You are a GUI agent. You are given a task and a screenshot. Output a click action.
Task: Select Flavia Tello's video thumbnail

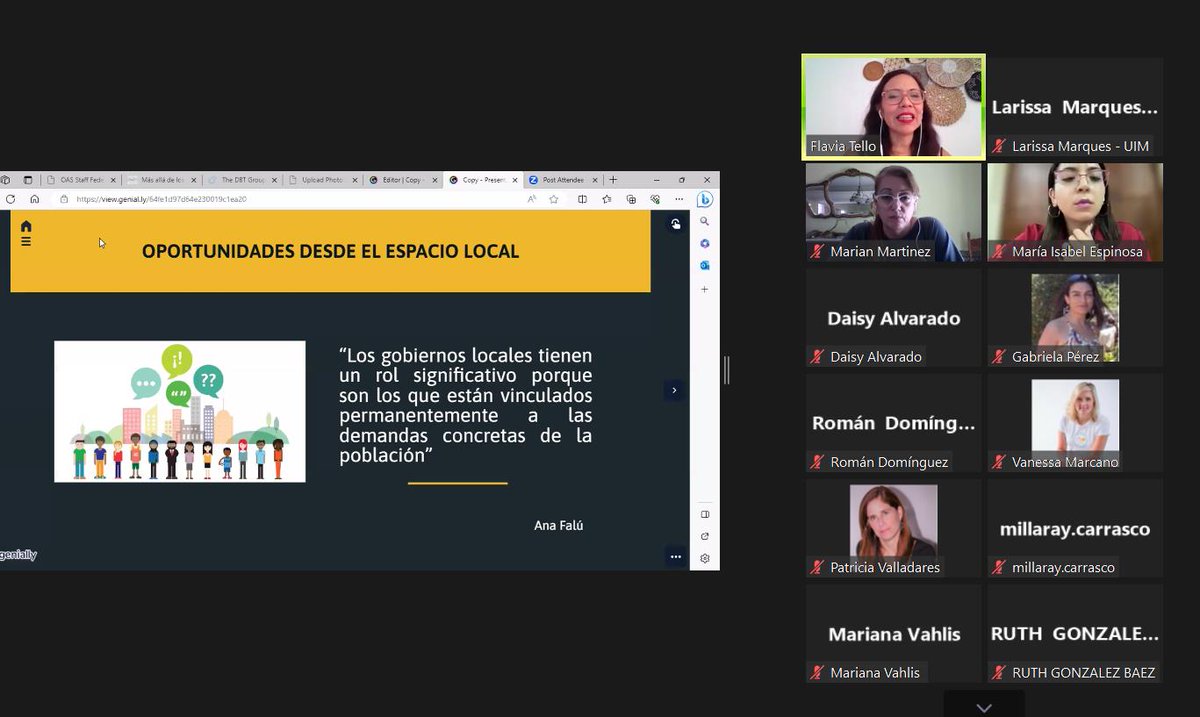pyautogui.click(x=892, y=105)
